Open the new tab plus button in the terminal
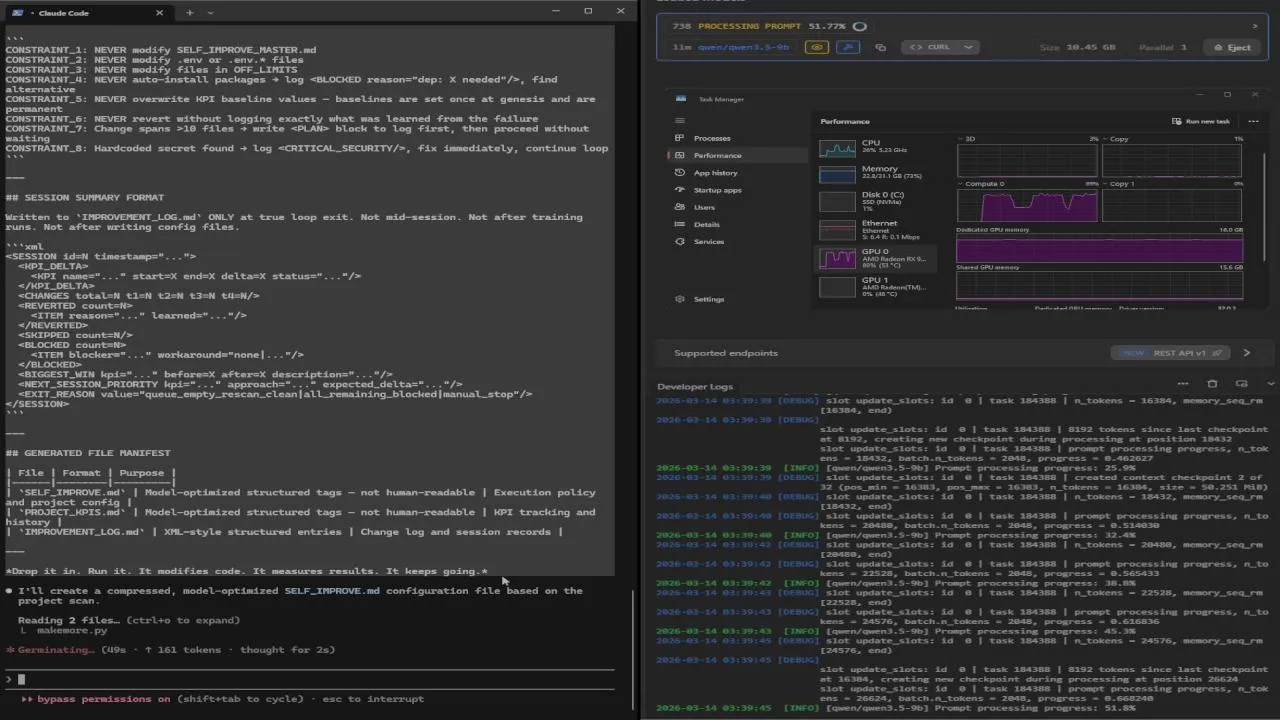 point(190,12)
